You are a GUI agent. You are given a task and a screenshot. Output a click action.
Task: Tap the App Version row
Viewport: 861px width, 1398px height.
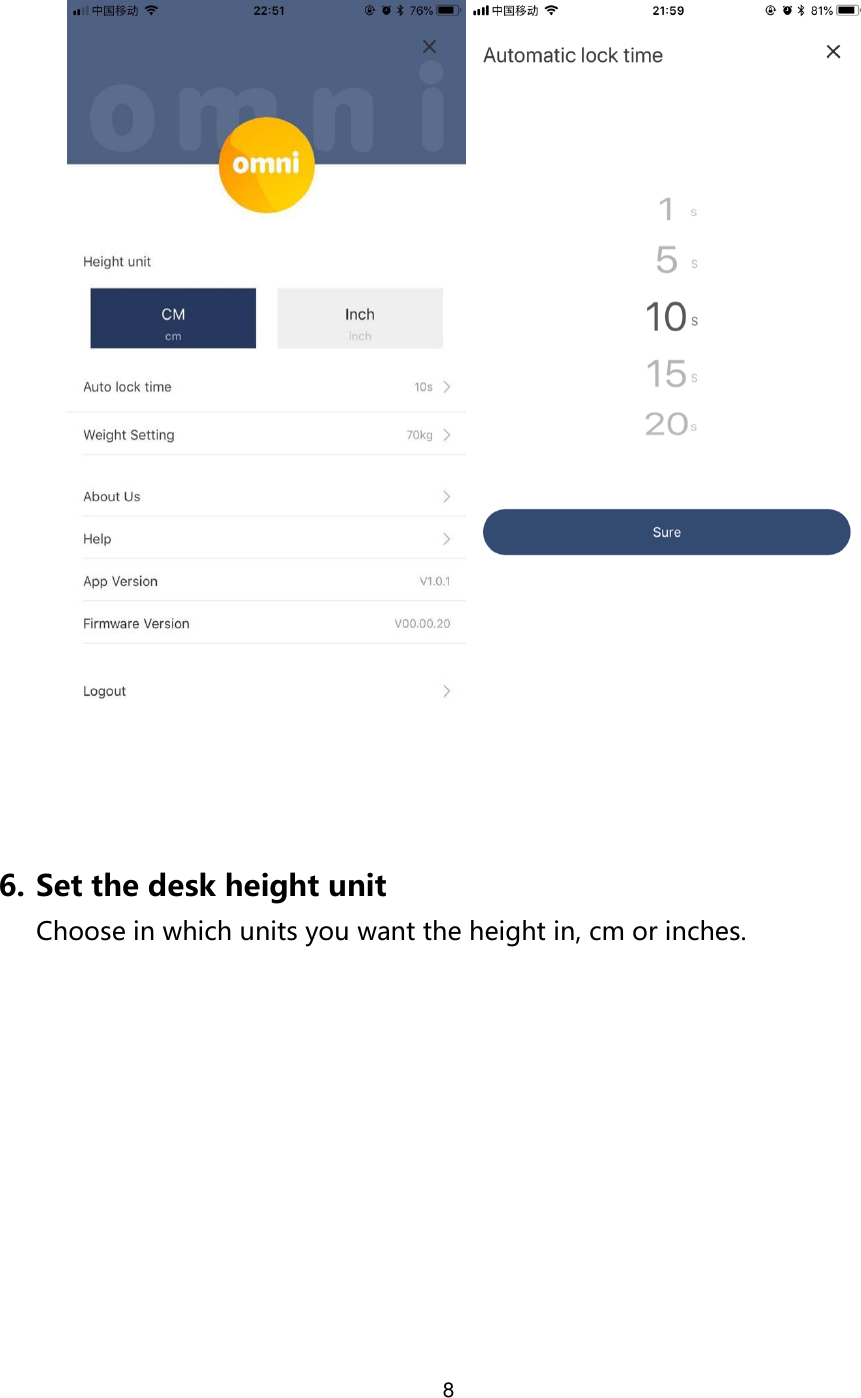(265, 581)
